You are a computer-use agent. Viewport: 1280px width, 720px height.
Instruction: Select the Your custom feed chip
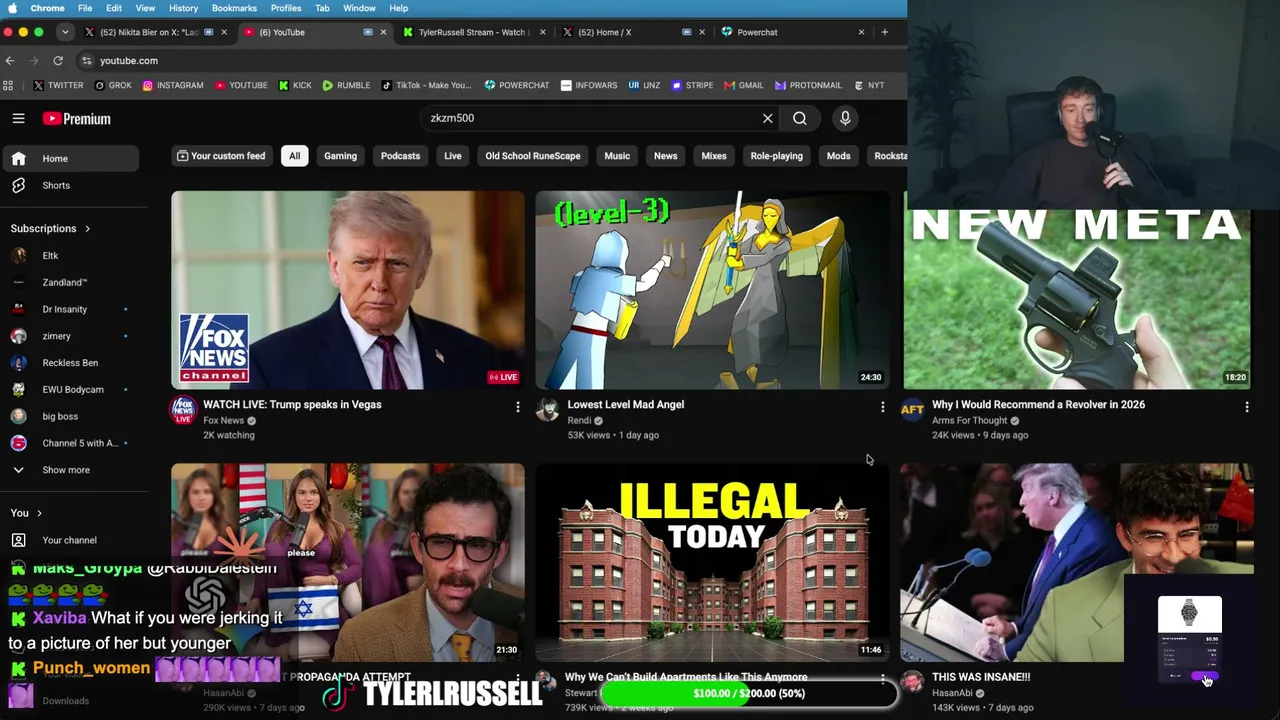point(221,156)
